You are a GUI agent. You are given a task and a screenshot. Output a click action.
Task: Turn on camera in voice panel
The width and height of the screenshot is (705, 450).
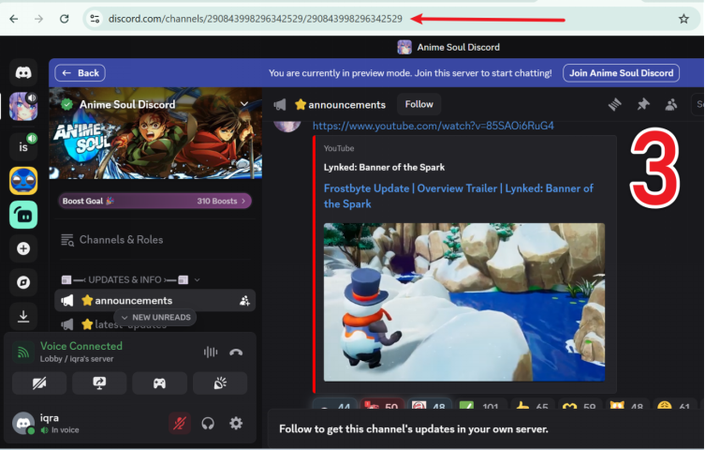[x=39, y=383]
